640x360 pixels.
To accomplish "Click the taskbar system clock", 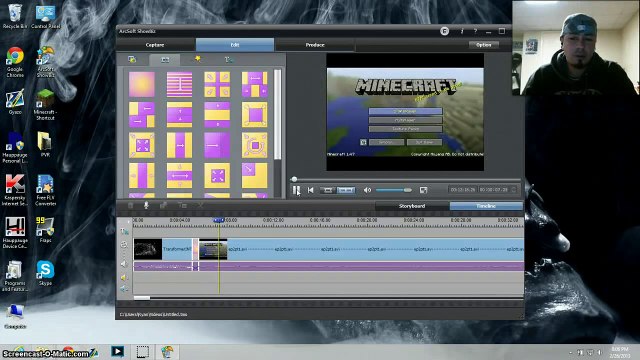I will (x=620, y=352).
